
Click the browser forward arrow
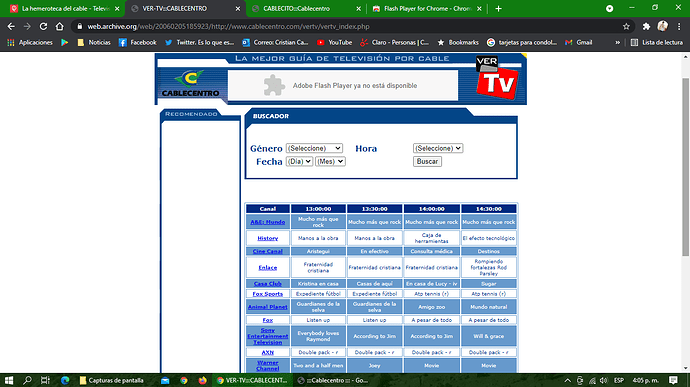pyautogui.click(x=27, y=26)
